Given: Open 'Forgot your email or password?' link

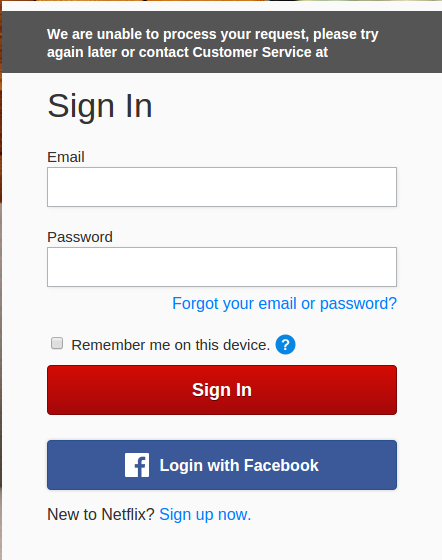Looking at the screenshot, I should click(284, 304).
